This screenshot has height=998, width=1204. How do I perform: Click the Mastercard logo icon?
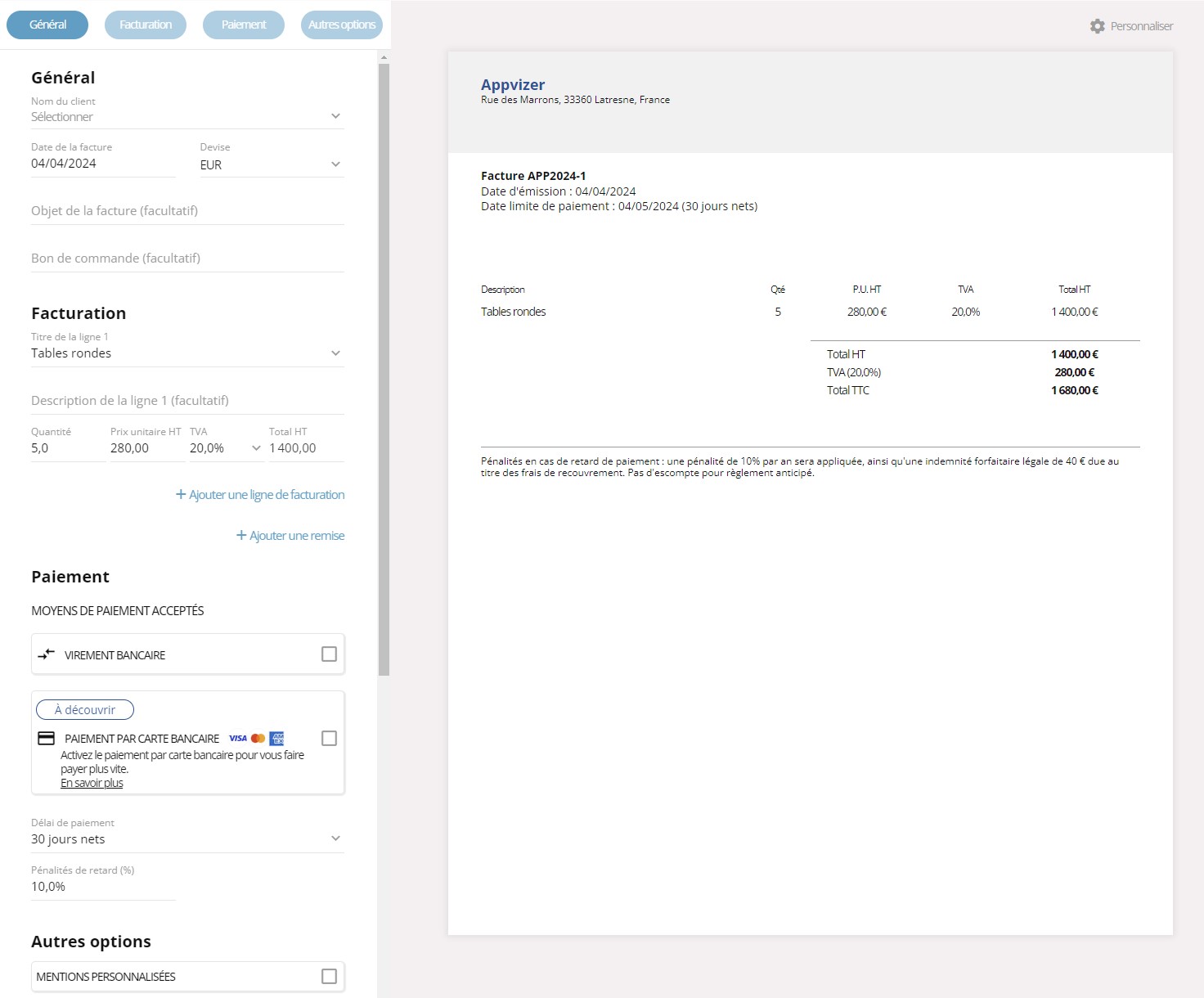pyautogui.click(x=258, y=738)
